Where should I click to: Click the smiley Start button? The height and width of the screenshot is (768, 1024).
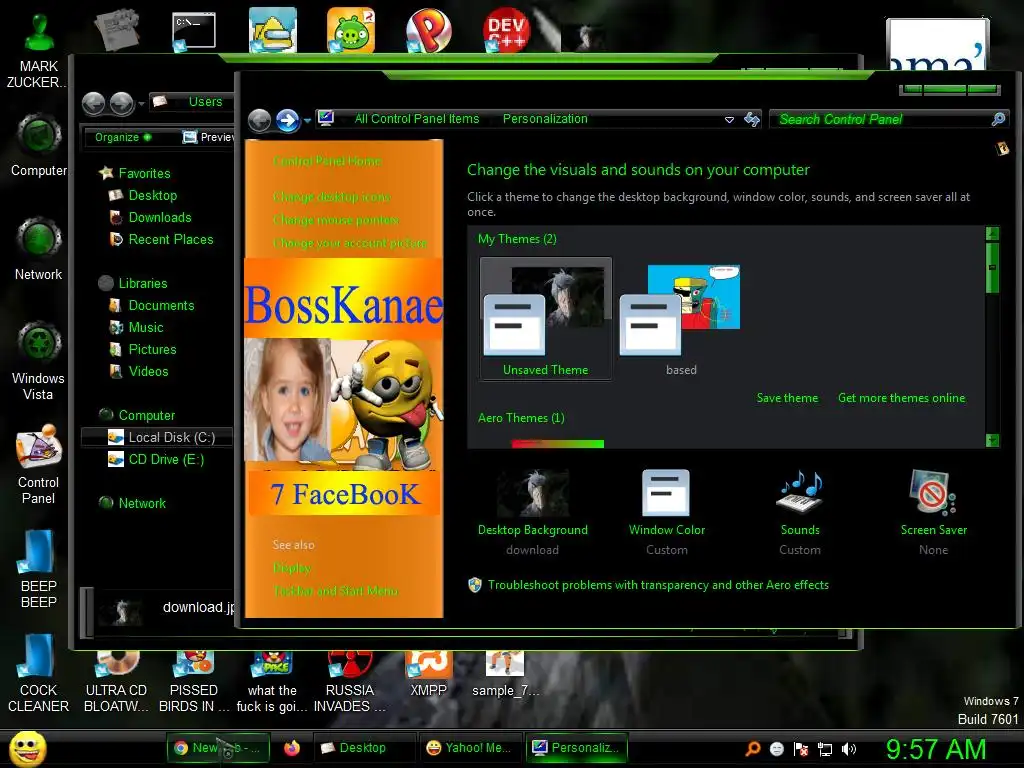[x=28, y=748]
